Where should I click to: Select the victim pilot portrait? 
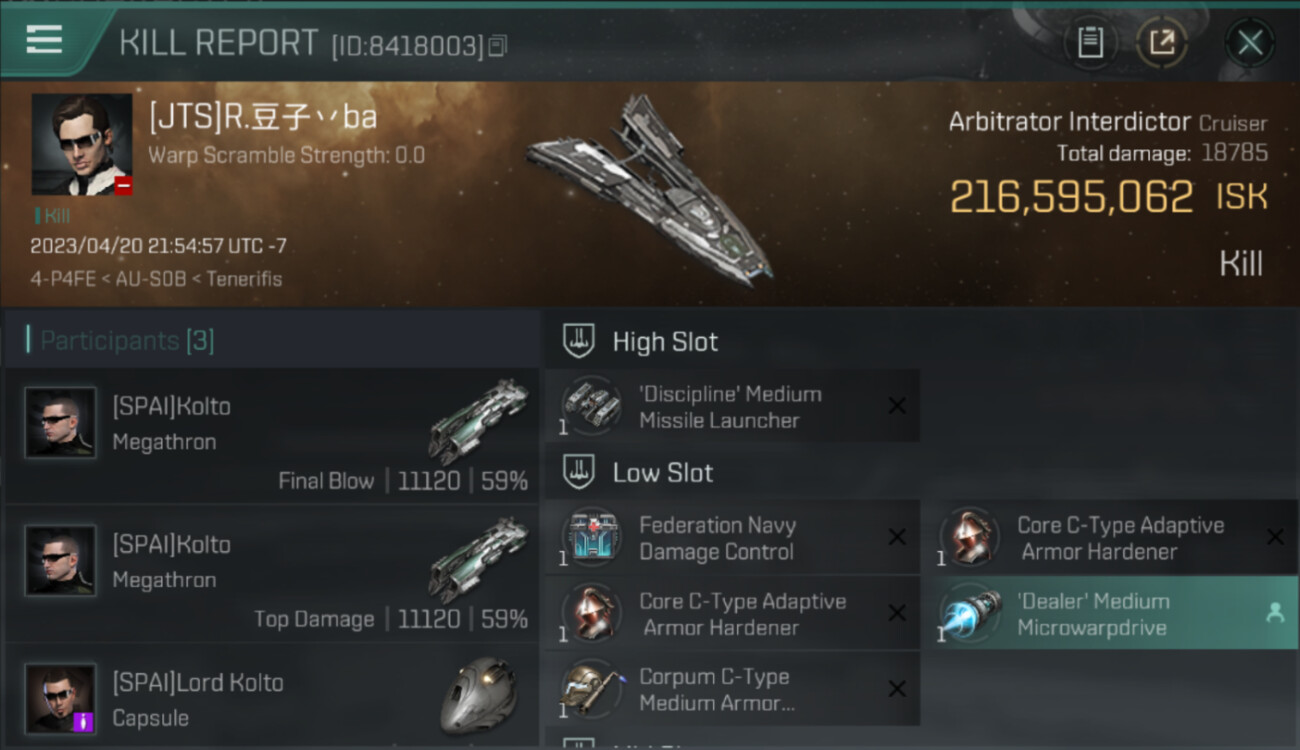click(x=82, y=144)
